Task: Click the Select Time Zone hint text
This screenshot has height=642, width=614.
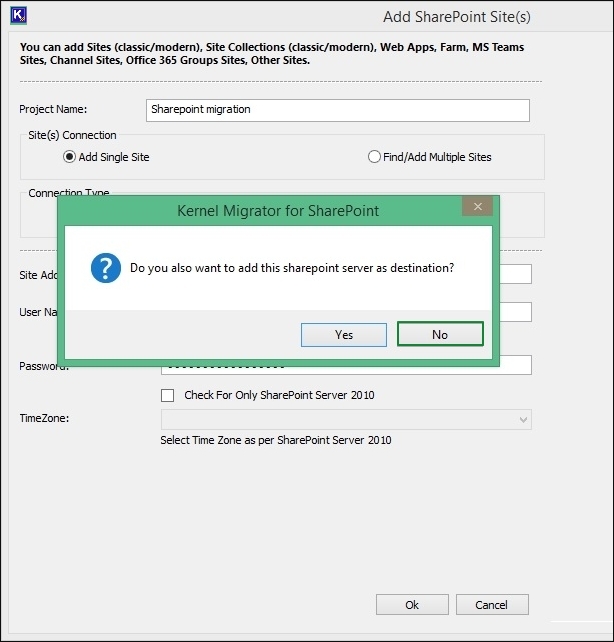Action: coord(276,440)
